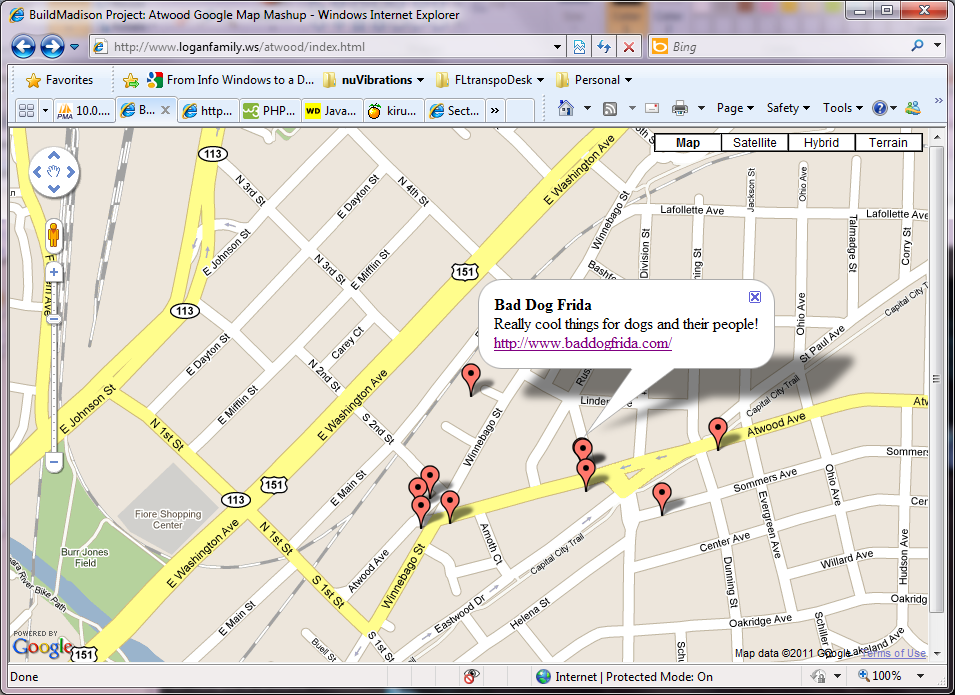Pan map up with top arrow
Screen dimensions: 980x695
(54, 156)
